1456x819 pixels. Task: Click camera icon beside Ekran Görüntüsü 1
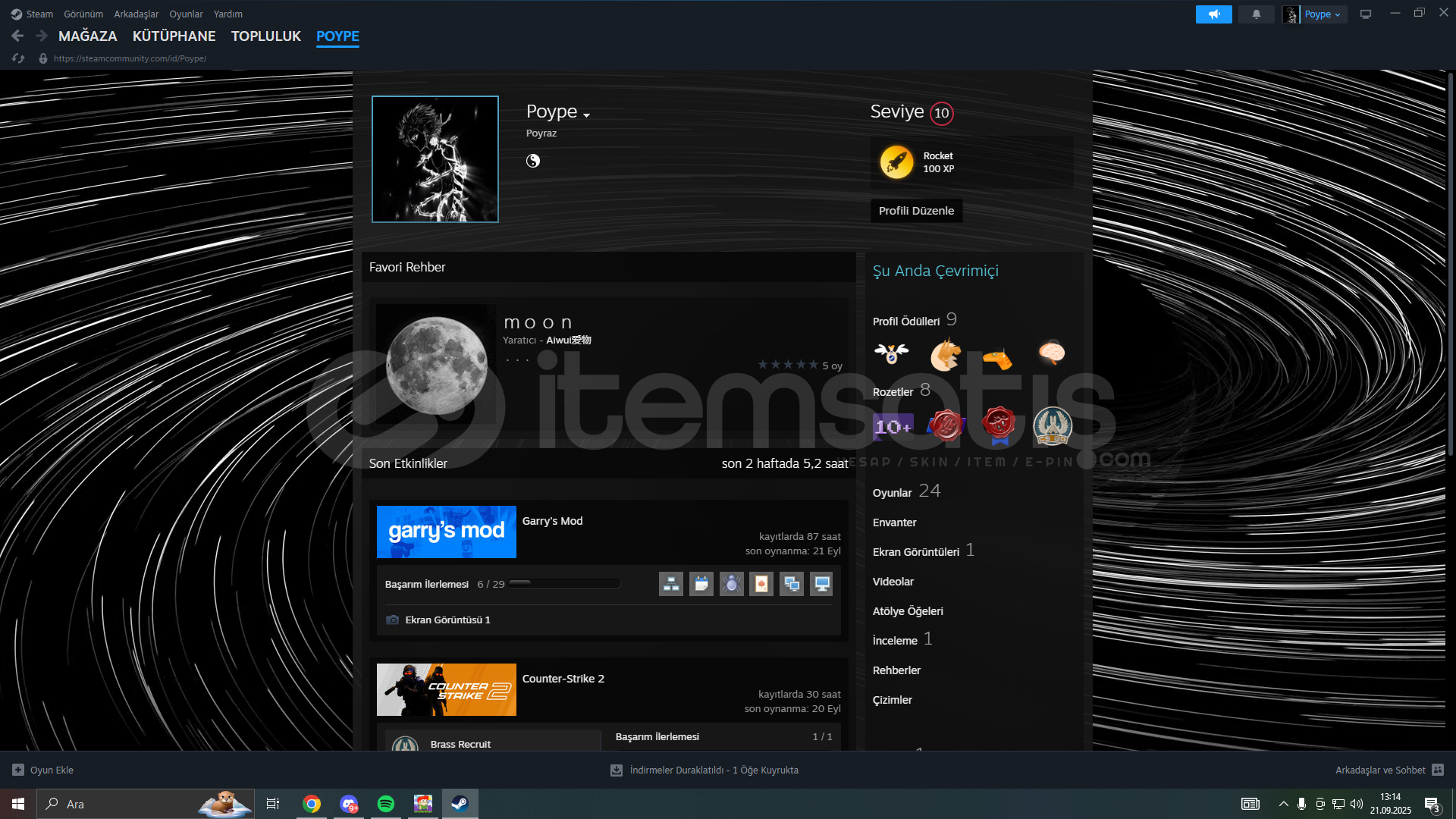pos(392,620)
